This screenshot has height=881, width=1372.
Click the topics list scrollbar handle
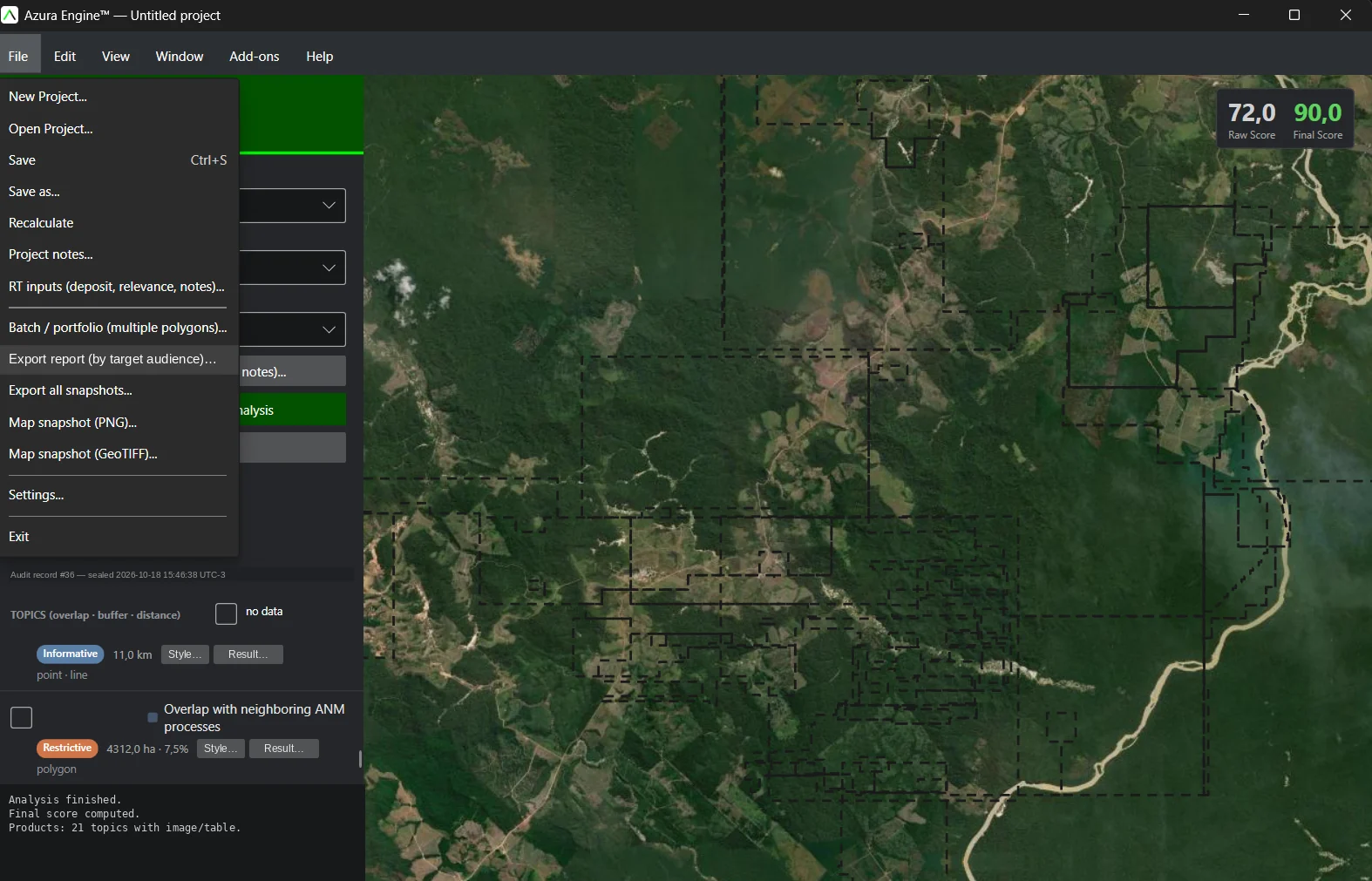[360, 758]
